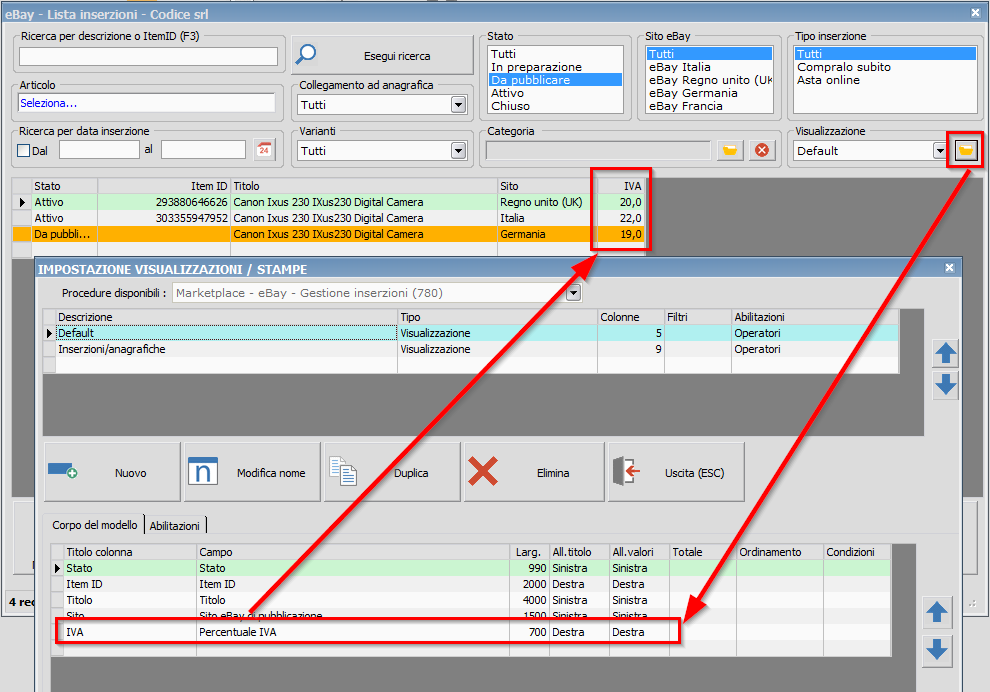
Task: Select Tutti in the Stato list
Action: click(x=555, y=54)
